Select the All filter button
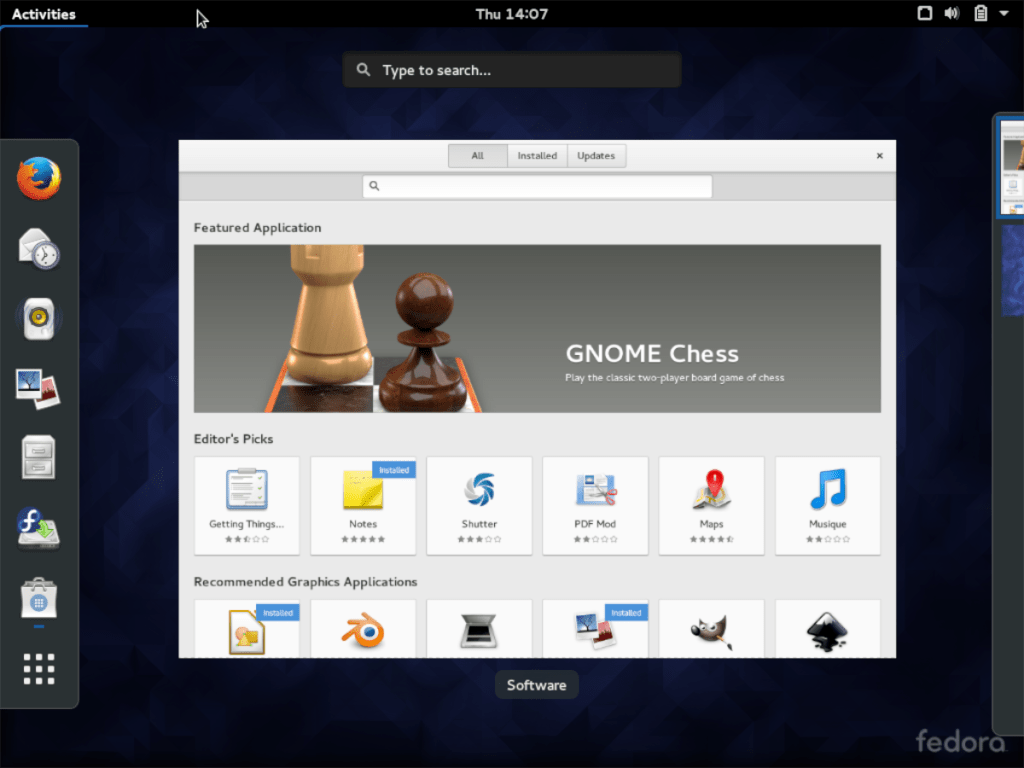The width and height of the screenshot is (1024, 768). pyautogui.click(x=477, y=155)
